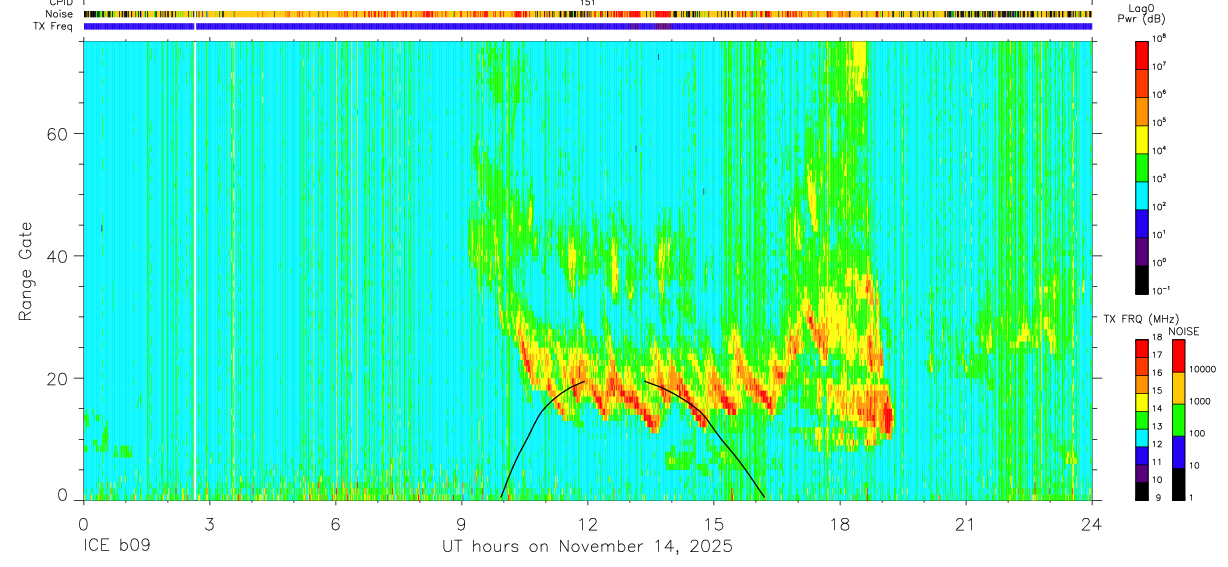Click the 13 label on TX FRQ legend
Screen dimensions: 1228x567
(x=1157, y=426)
